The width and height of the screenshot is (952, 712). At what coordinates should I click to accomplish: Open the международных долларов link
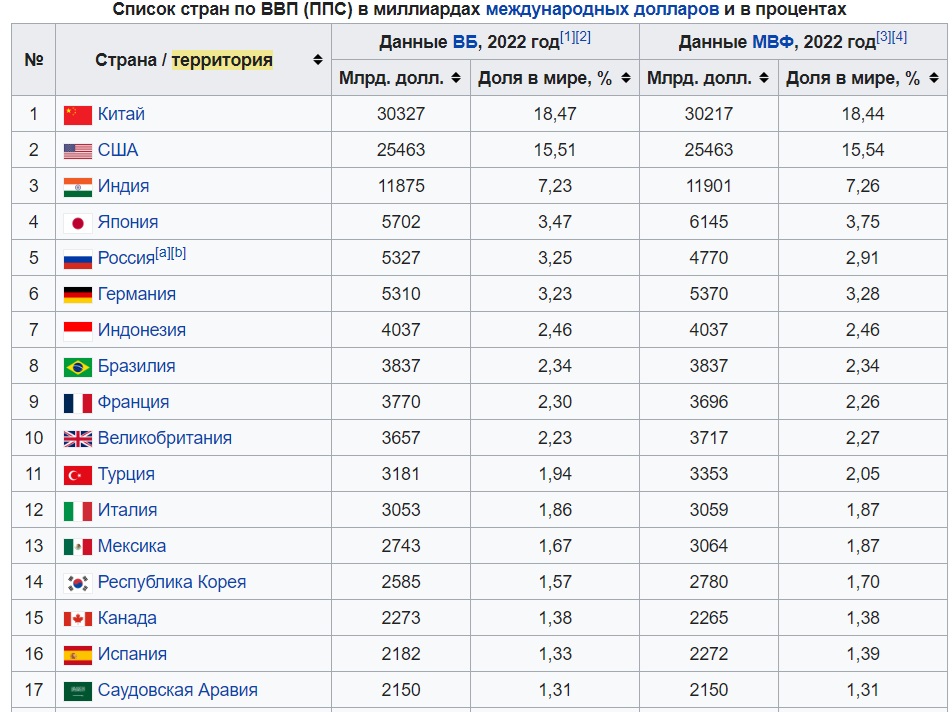(x=602, y=9)
